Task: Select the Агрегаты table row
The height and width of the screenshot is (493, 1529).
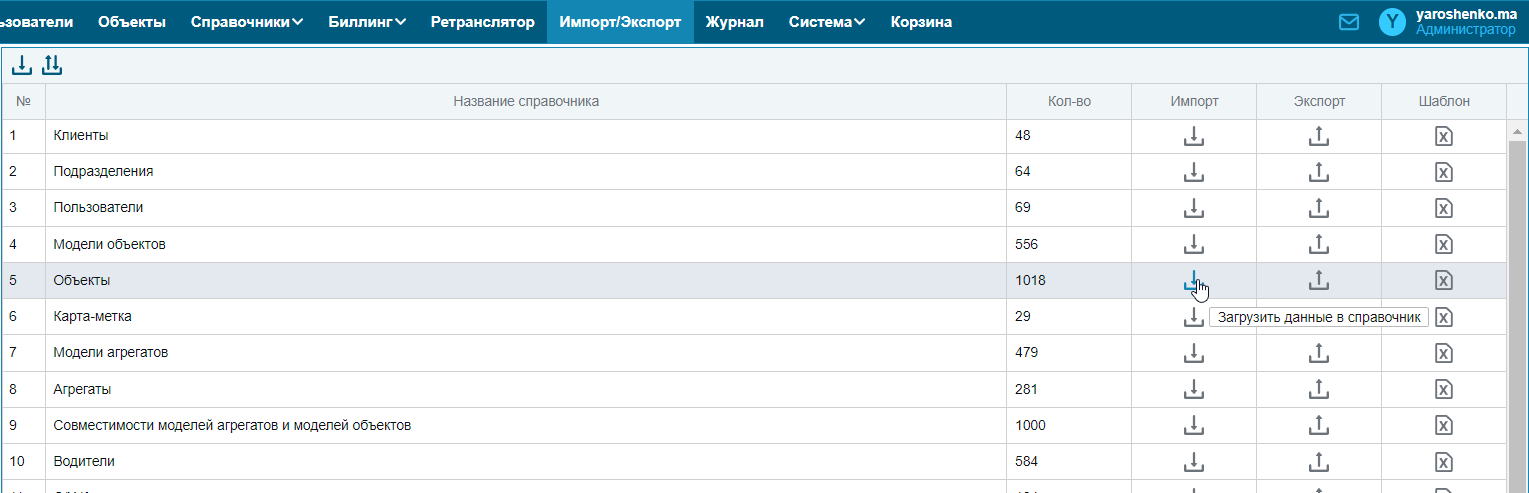Action: click(500, 389)
